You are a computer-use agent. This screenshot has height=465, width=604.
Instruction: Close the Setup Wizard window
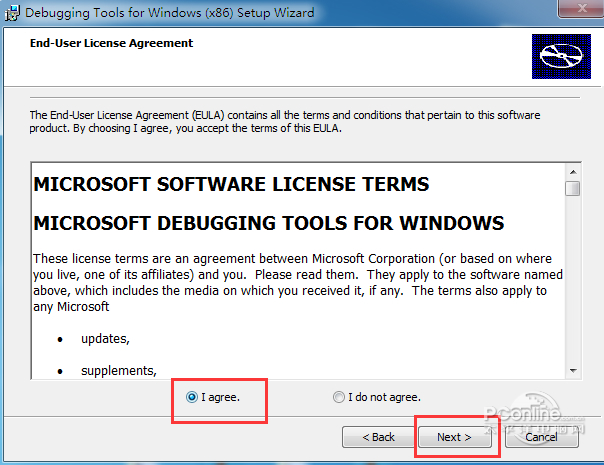(x=581, y=8)
